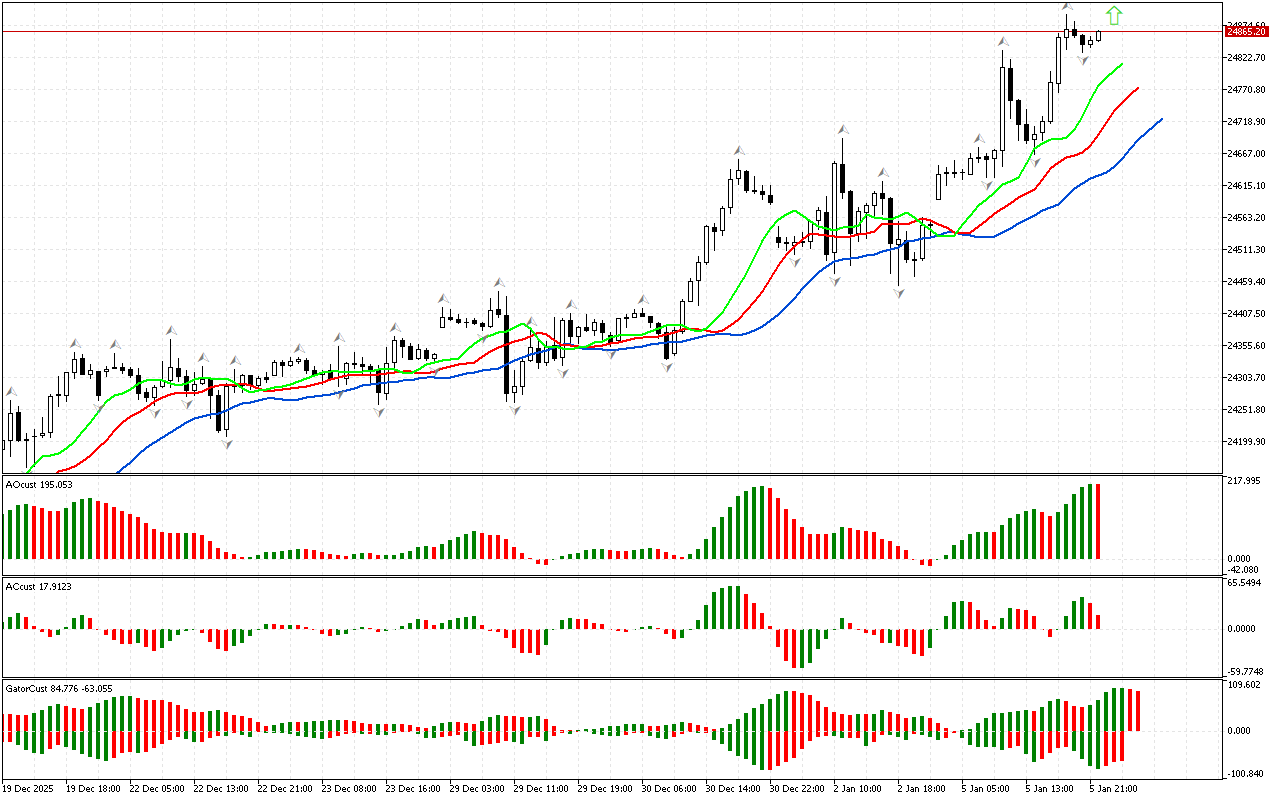The height and width of the screenshot is (800, 1280).
Task: Click the AOcust 195.053 indicator label
Action: pos(39,484)
